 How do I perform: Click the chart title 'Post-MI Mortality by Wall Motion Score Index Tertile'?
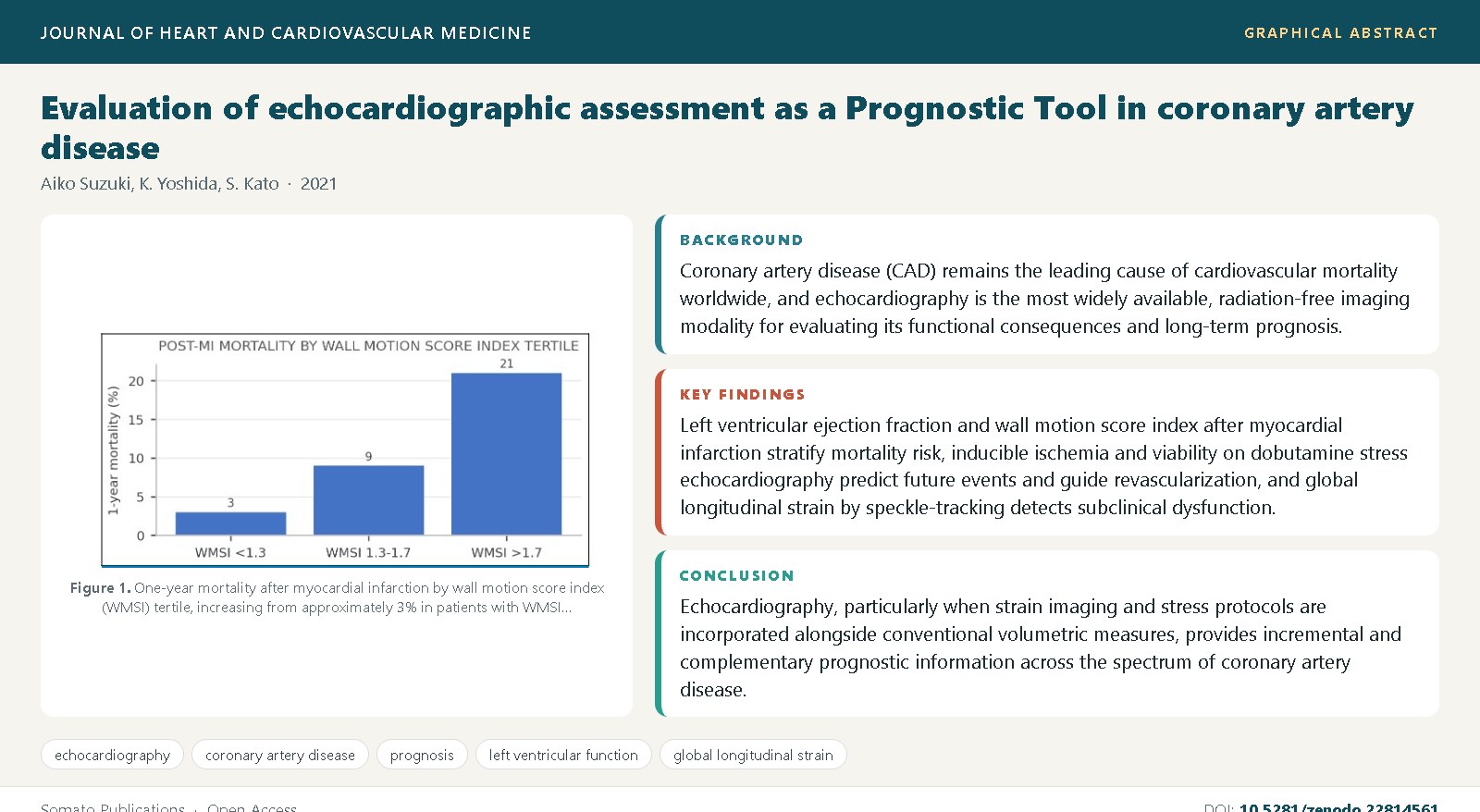[x=368, y=346]
